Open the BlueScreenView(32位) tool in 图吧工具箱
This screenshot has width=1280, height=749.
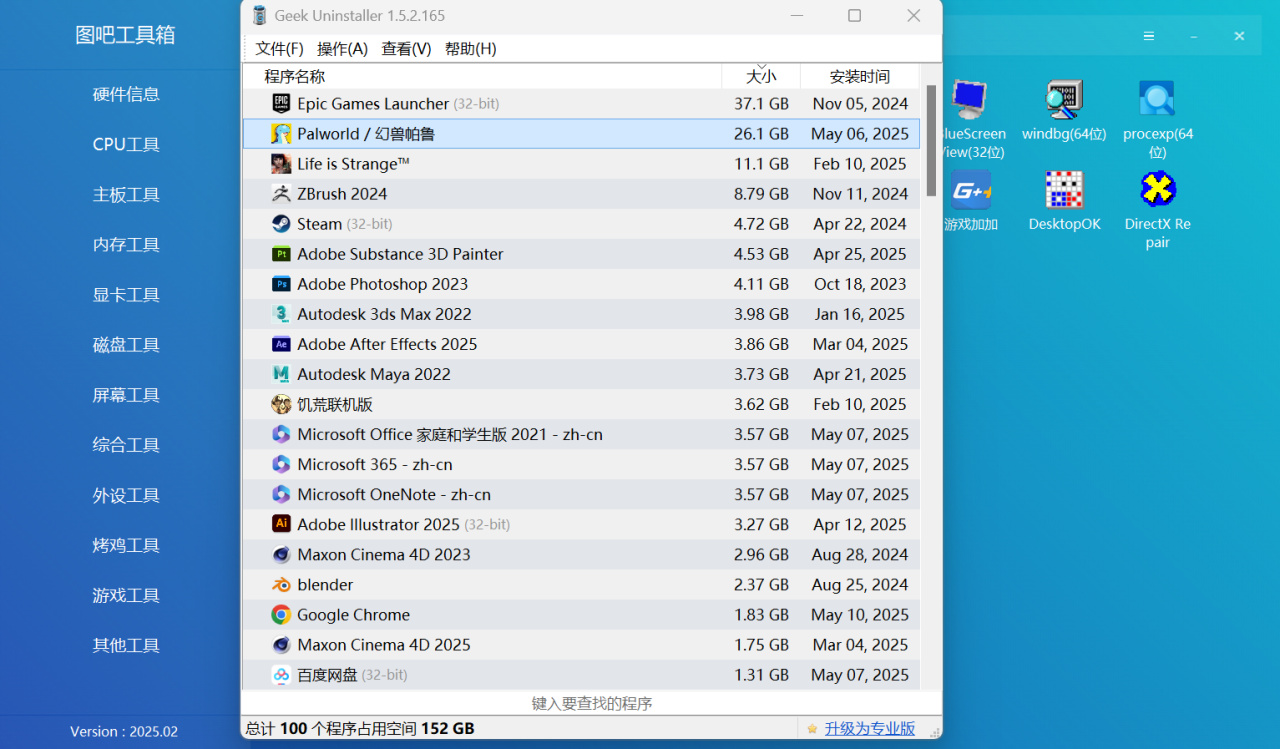click(x=970, y=119)
